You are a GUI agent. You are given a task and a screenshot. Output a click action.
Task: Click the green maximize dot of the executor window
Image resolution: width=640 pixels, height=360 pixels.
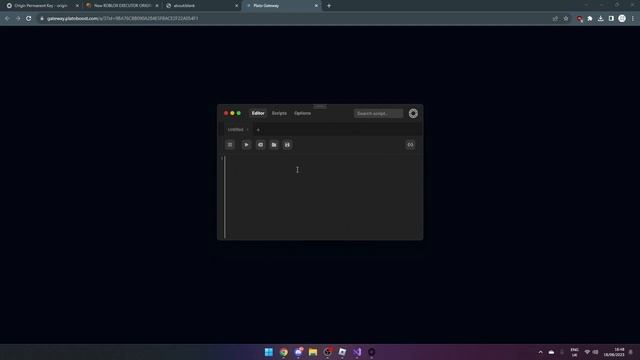239,113
